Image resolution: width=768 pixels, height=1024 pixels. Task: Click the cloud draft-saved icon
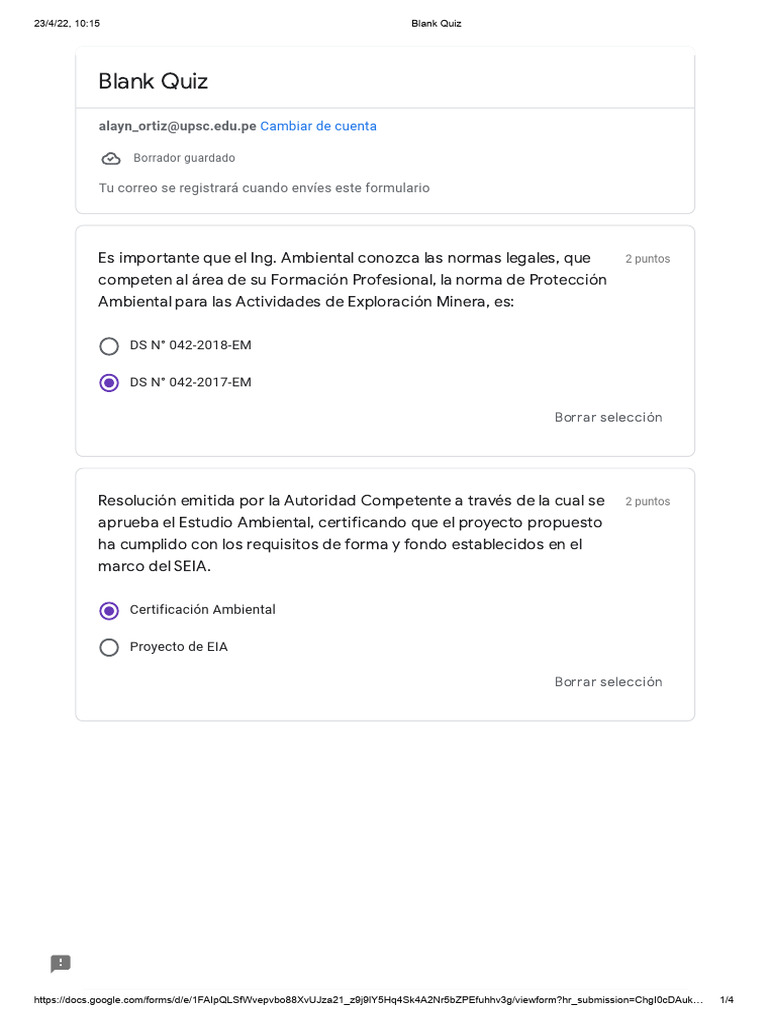point(111,158)
